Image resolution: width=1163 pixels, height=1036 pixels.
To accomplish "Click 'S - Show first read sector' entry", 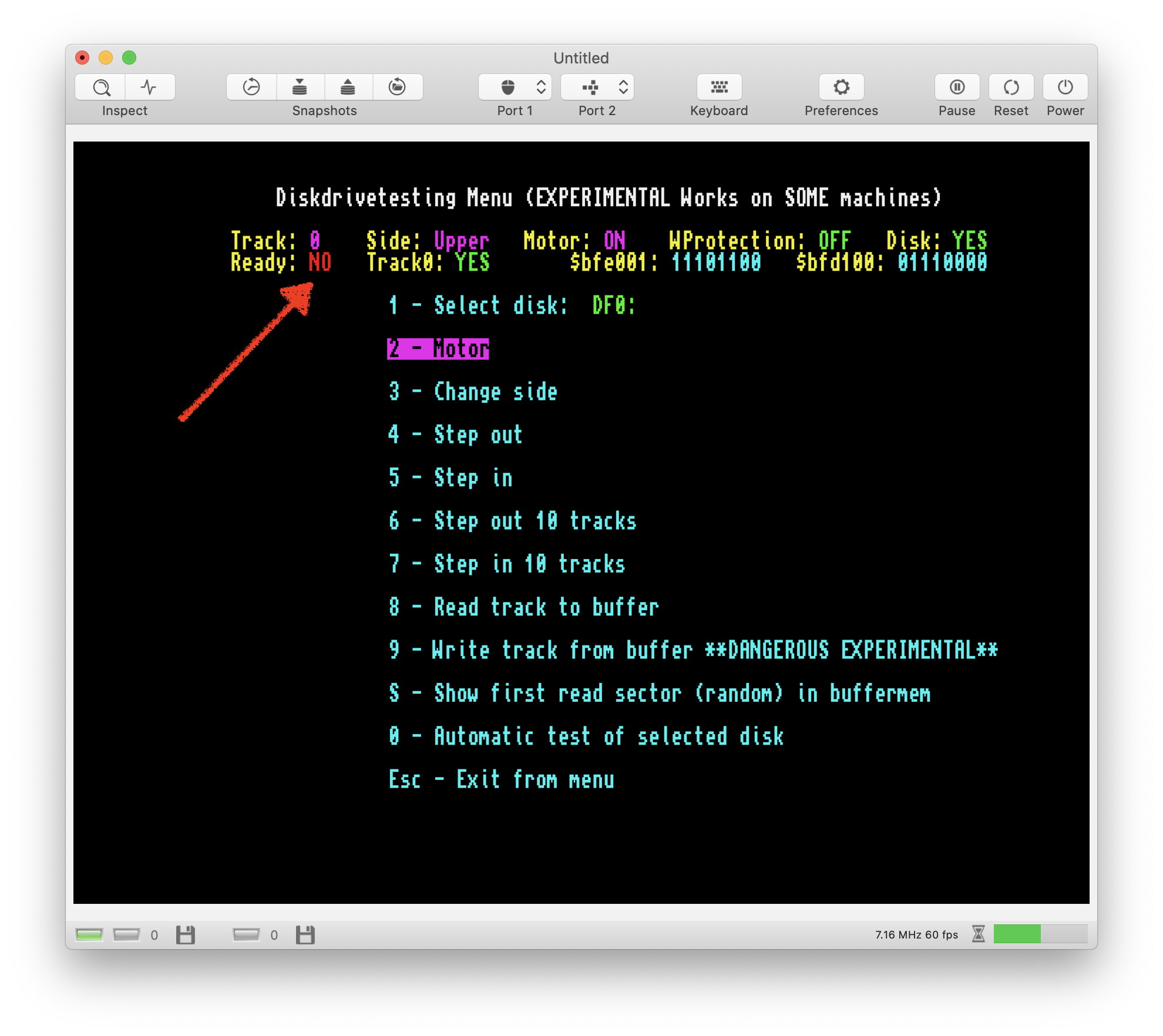I will pos(660,694).
